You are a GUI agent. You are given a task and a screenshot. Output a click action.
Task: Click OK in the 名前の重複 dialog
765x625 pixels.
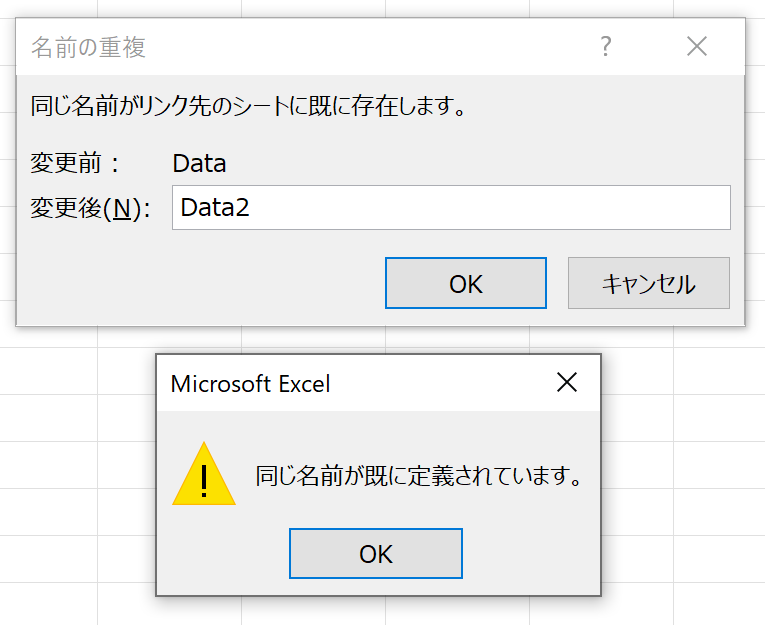tap(466, 283)
